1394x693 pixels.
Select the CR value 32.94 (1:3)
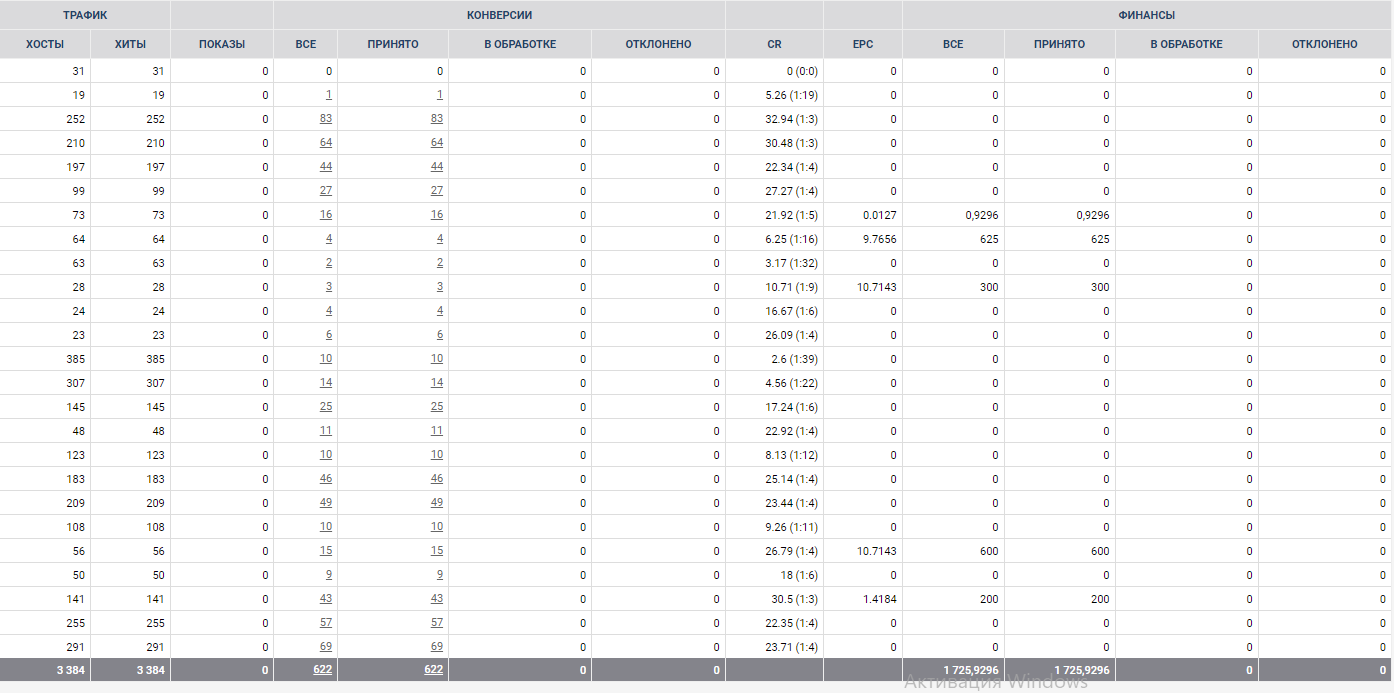[791, 119]
